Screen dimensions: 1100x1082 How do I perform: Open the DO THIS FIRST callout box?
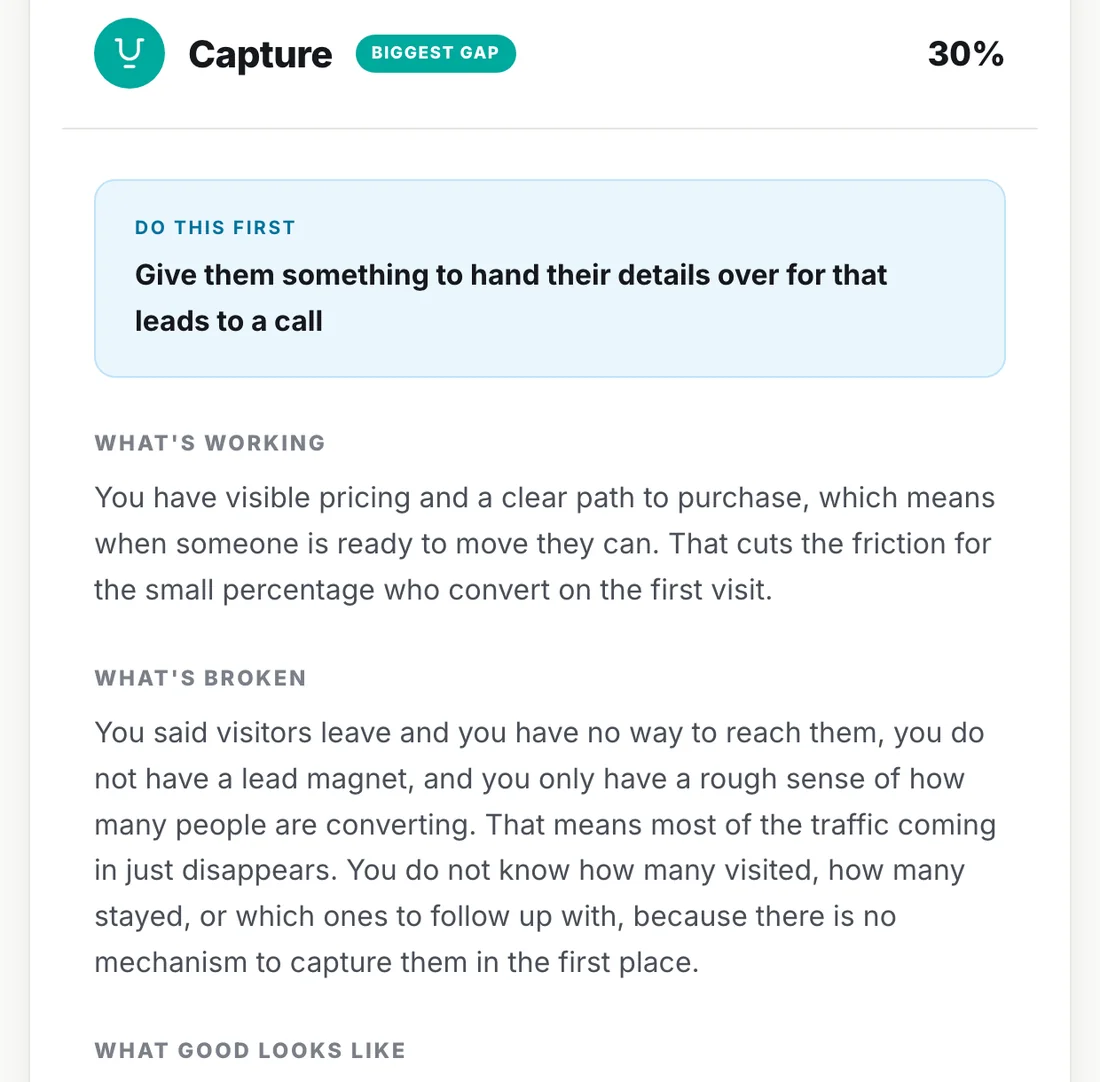point(550,279)
